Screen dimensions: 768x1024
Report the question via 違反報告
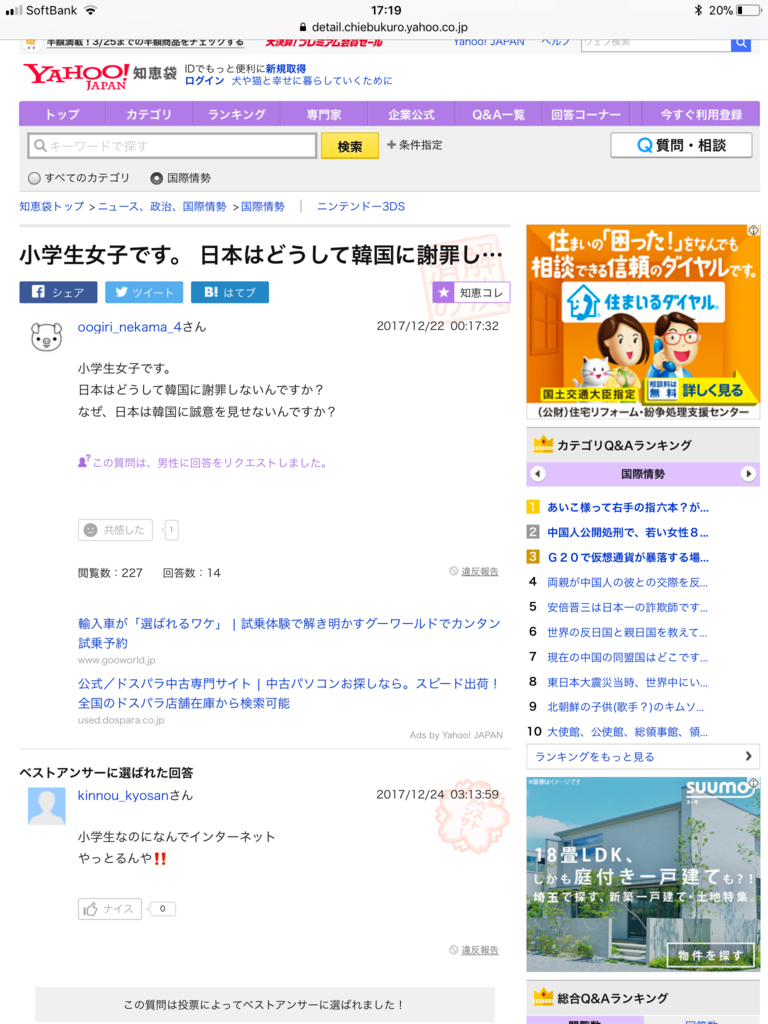(x=474, y=571)
